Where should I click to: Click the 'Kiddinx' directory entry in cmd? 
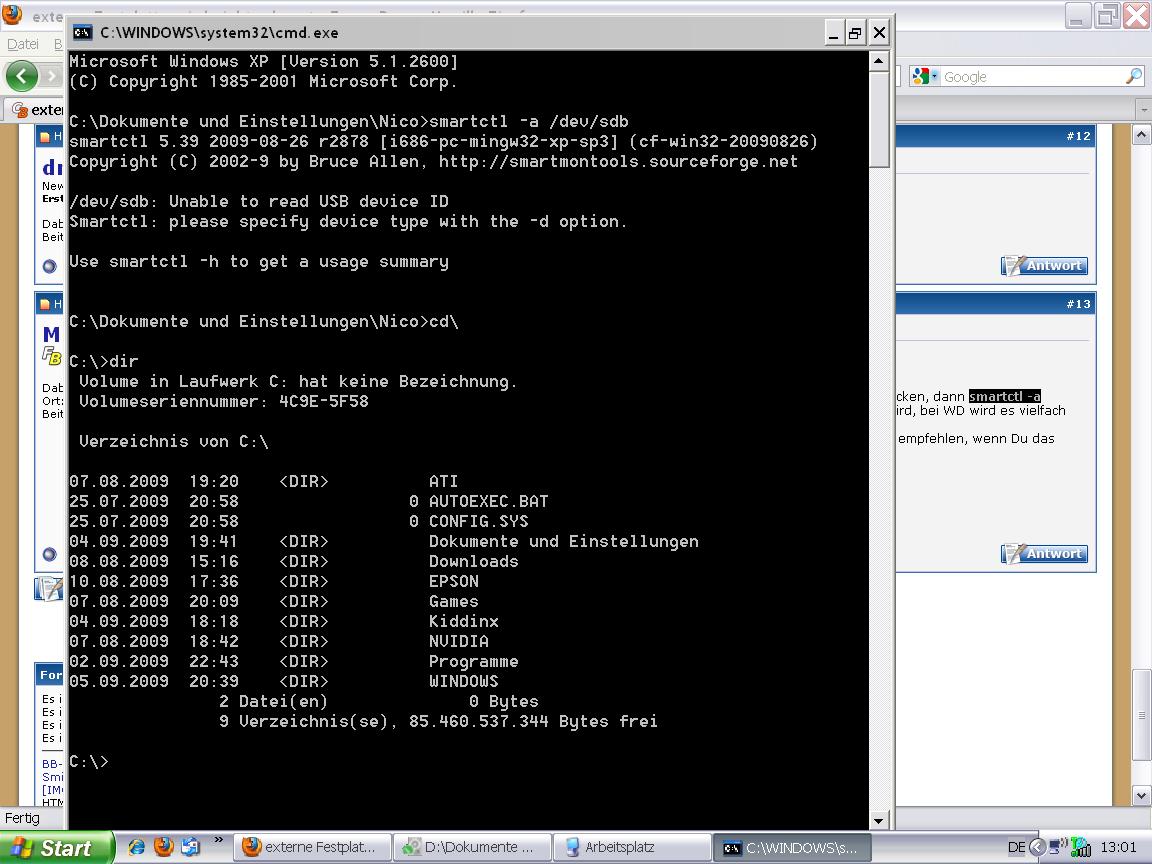[x=464, y=622]
